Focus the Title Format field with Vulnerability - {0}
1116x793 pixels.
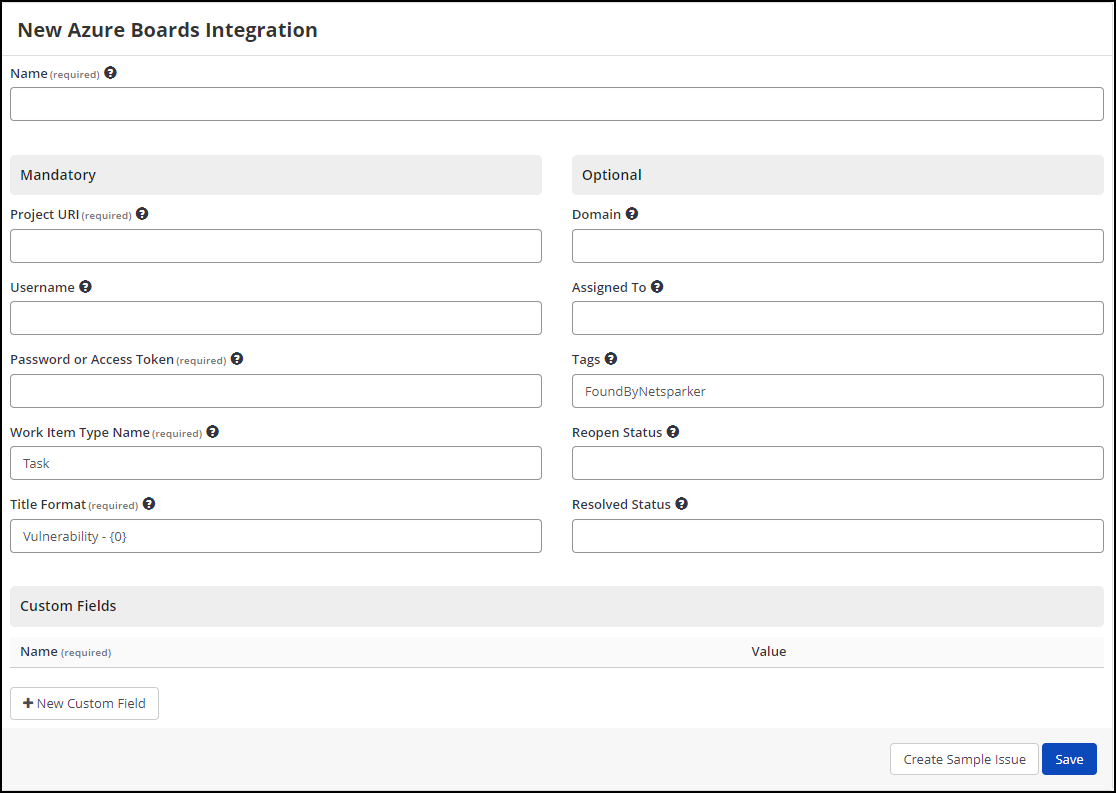click(276, 536)
